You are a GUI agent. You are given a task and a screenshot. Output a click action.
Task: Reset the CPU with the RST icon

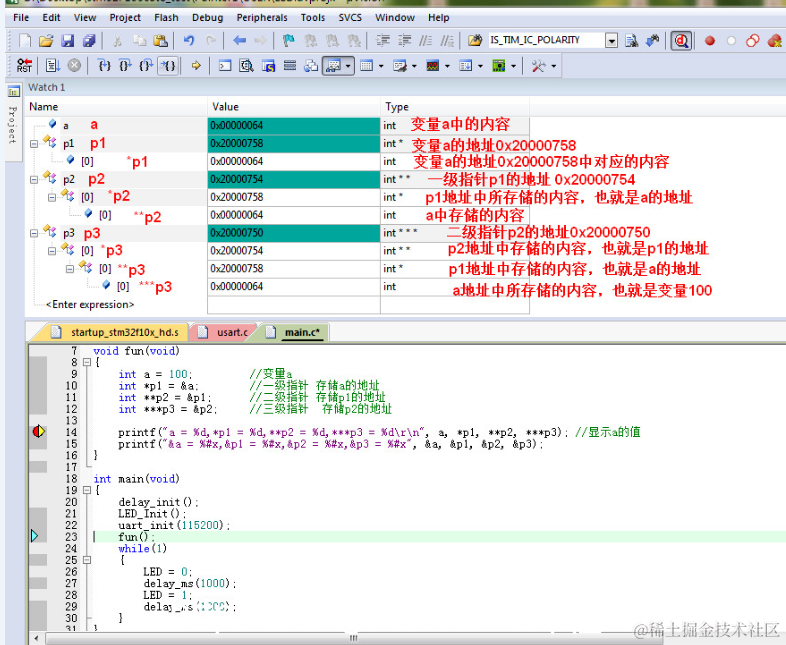click(24, 66)
